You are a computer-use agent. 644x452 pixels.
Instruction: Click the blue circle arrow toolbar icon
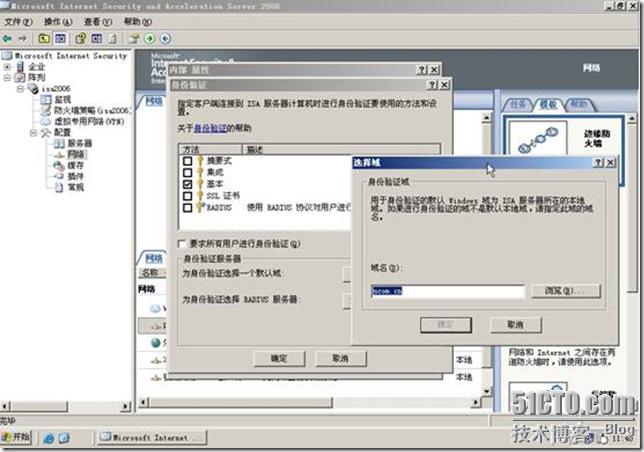[166, 39]
